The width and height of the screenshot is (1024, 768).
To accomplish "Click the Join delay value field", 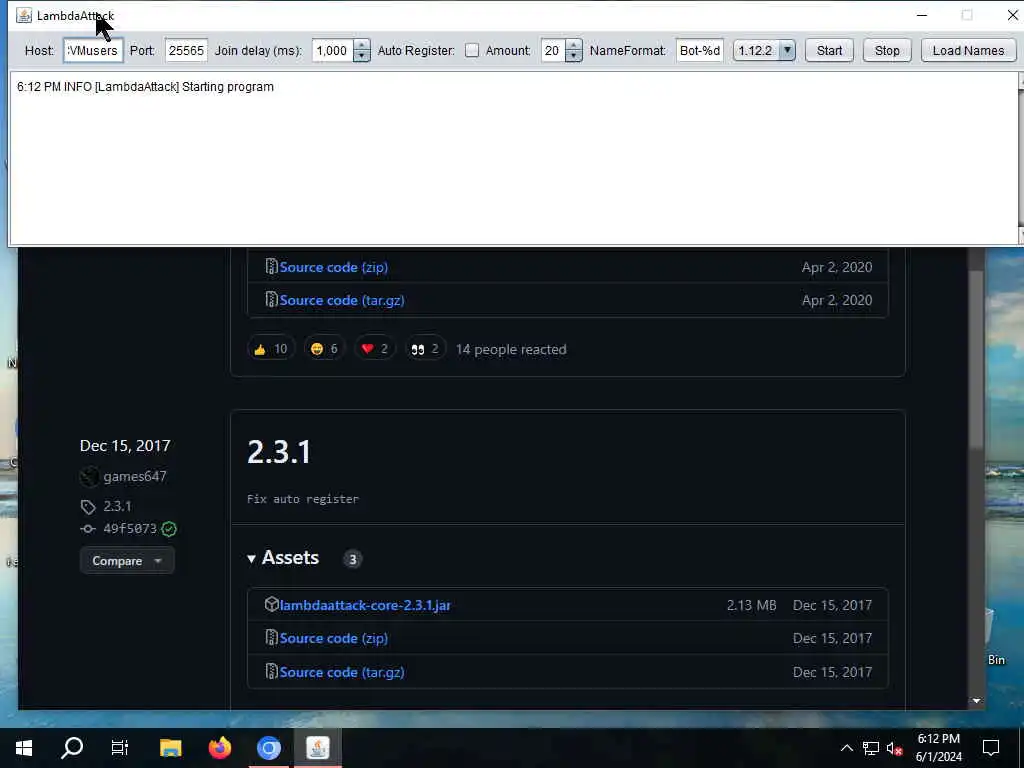I will tap(333, 50).
